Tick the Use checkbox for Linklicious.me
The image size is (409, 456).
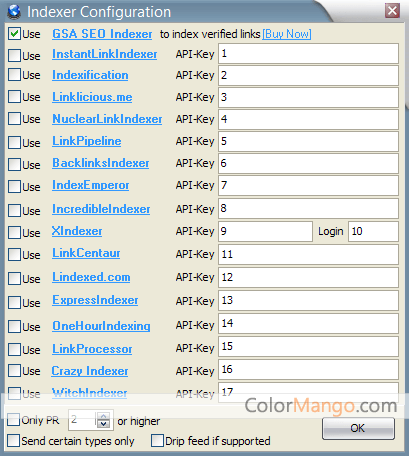14,97
